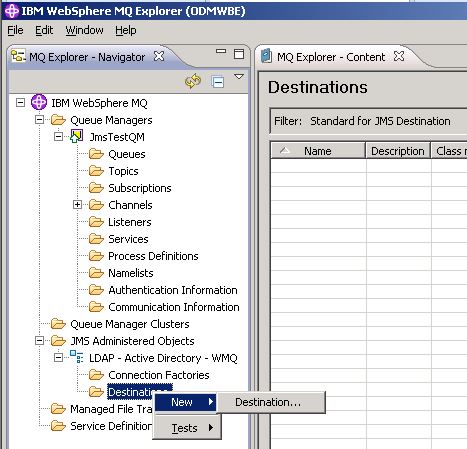Open the New submenu in context menu
This screenshot has width=467, height=449.
point(186,402)
